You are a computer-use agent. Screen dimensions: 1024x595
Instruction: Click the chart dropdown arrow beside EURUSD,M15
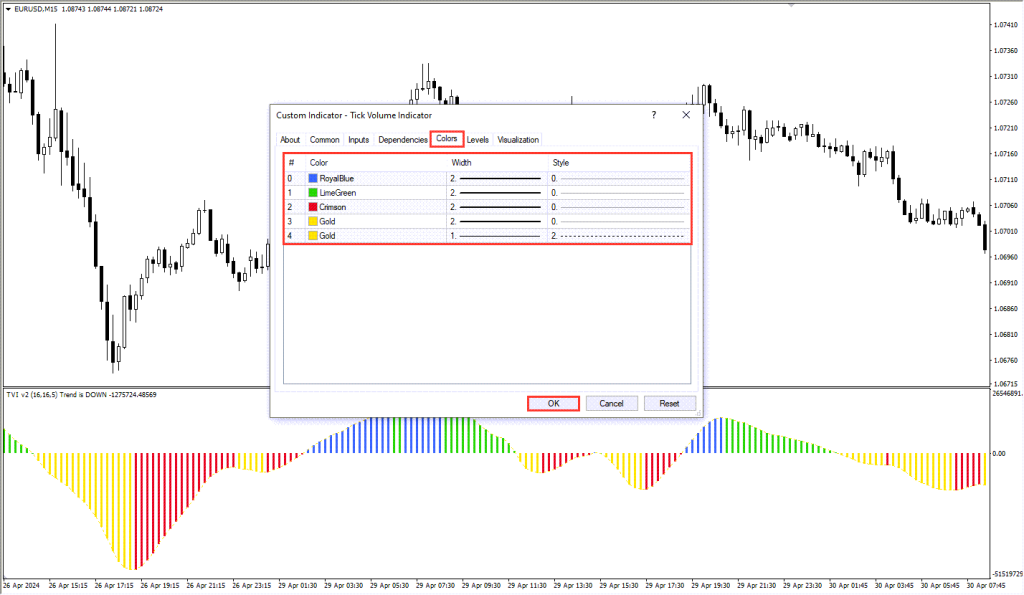tap(8, 9)
